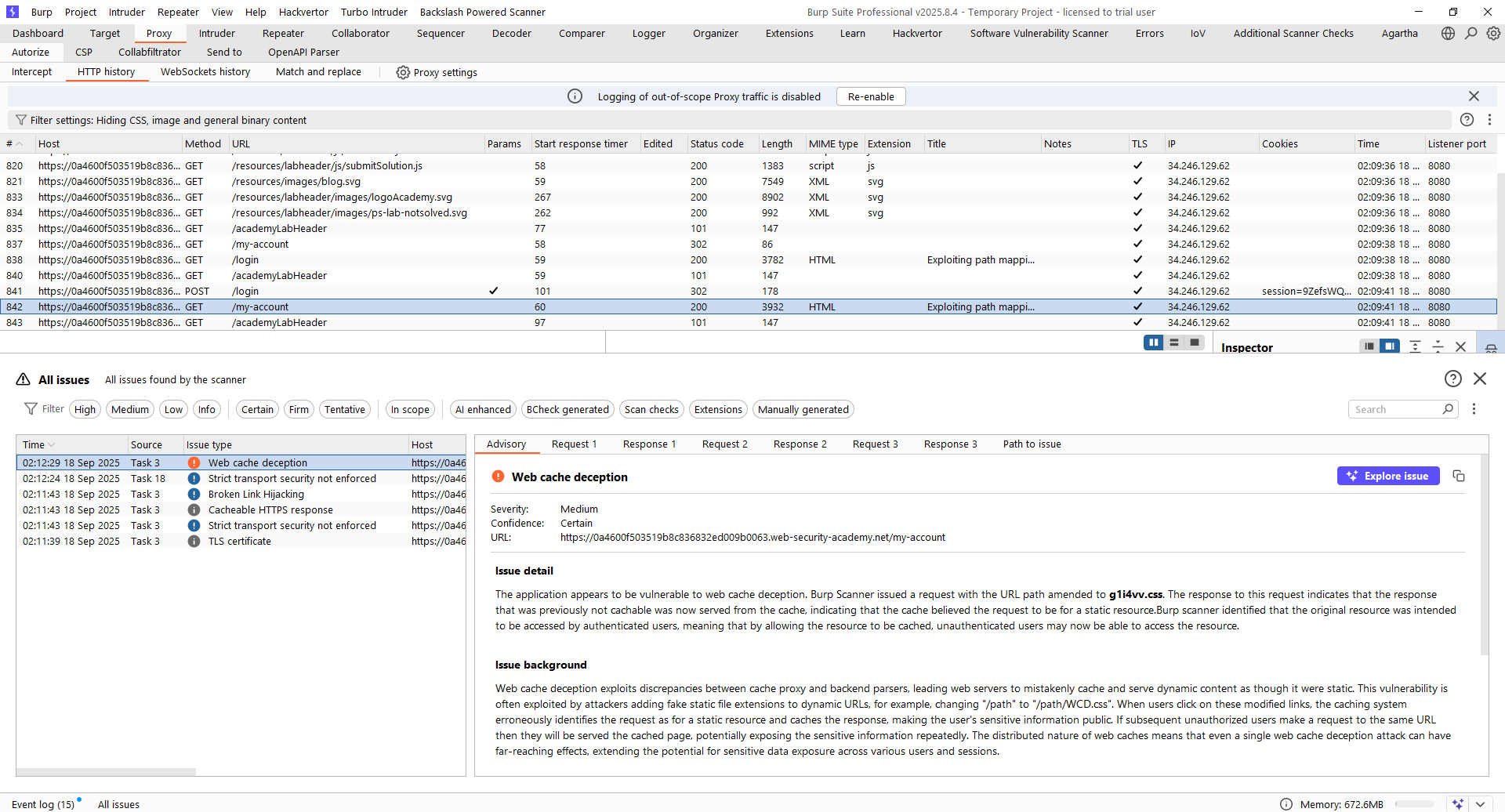This screenshot has width=1505, height=812.
Task: Click the AI sparkle icon in status bar
Action: (x=1457, y=804)
